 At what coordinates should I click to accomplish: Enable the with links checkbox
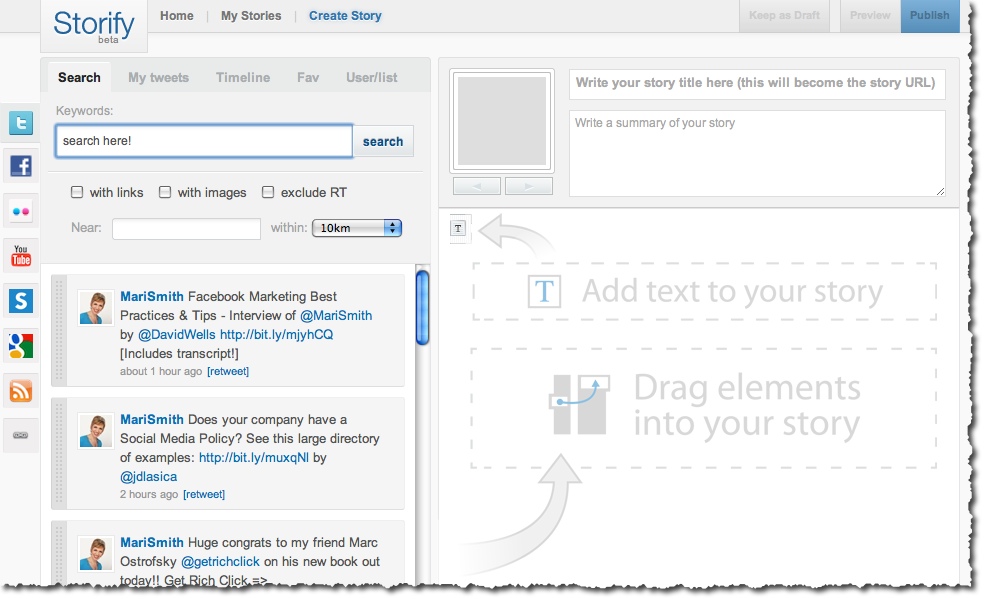click(77, 192)
